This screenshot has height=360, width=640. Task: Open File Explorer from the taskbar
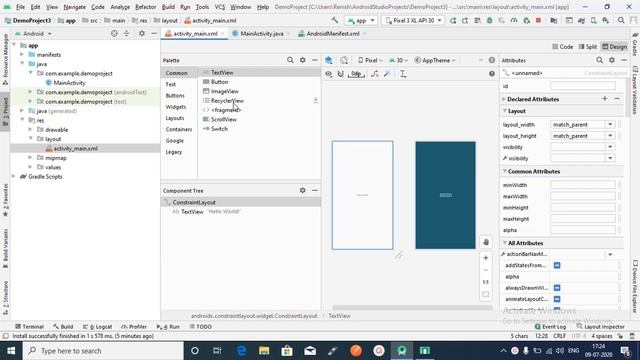tap(264, 351)
